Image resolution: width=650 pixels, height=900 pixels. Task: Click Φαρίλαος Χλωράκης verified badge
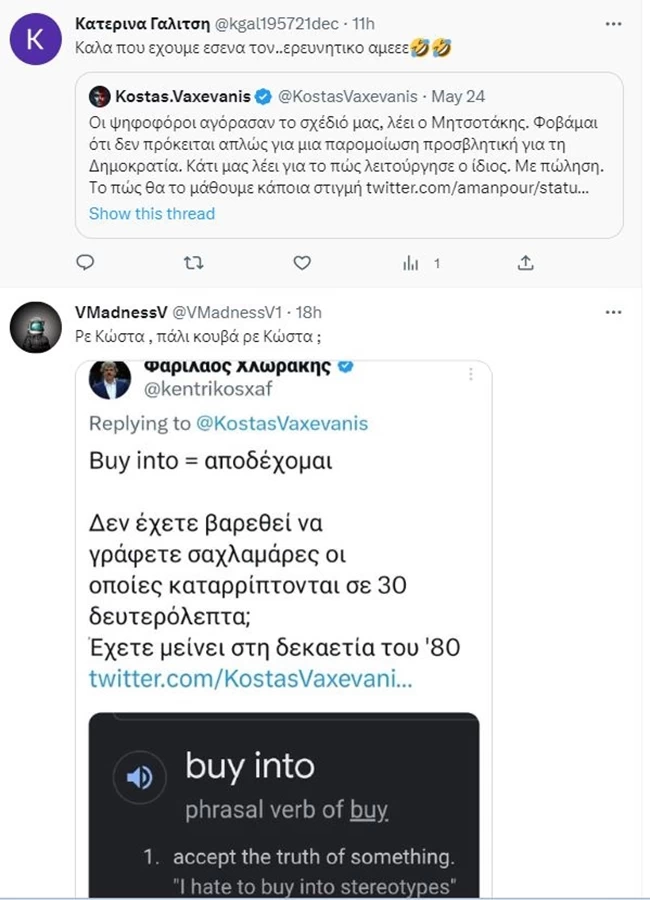coord(346,366)
